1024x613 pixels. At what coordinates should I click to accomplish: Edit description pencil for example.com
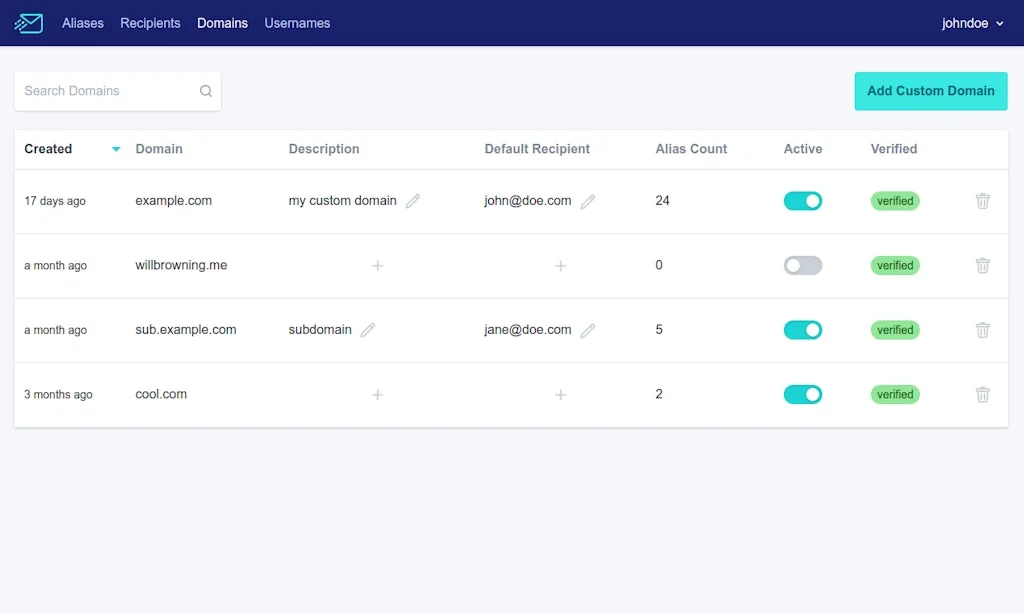[x=413, y=201]
